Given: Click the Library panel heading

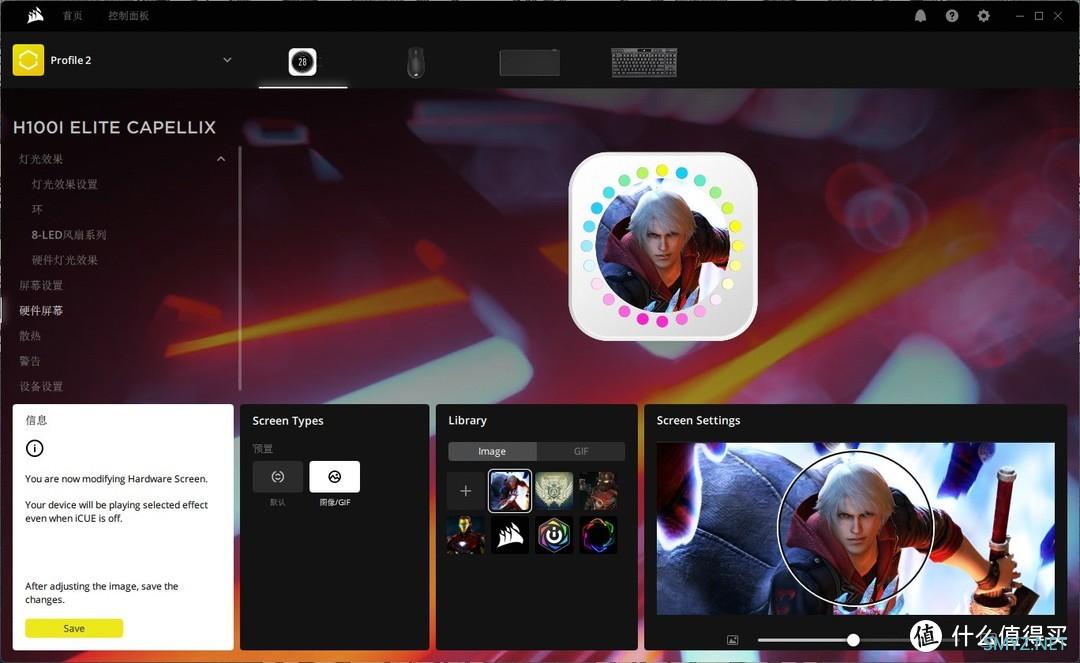Looking at the screenshot, I should click(x=468, y=420).
